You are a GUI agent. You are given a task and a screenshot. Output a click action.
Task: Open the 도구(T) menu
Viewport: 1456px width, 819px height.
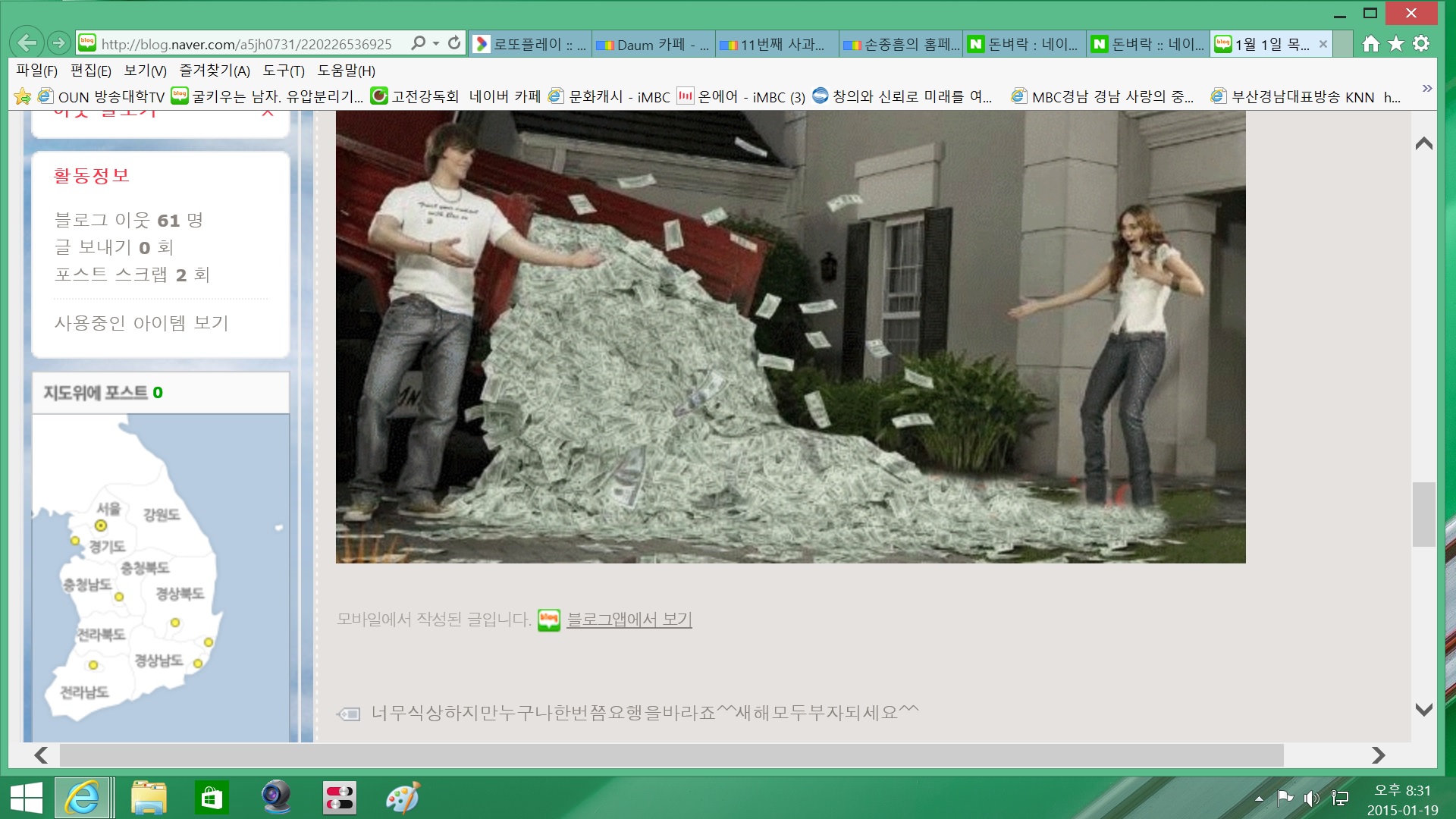[x=283, y=71]
